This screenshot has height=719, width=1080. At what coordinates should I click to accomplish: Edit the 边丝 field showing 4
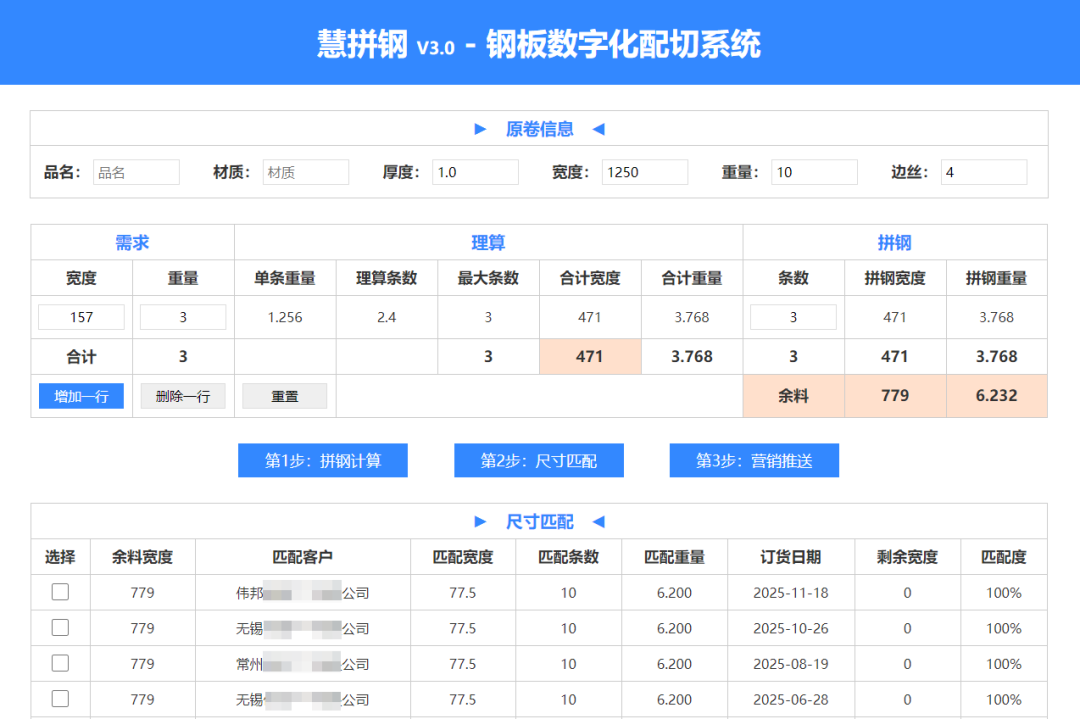click(x=984, y=172)
